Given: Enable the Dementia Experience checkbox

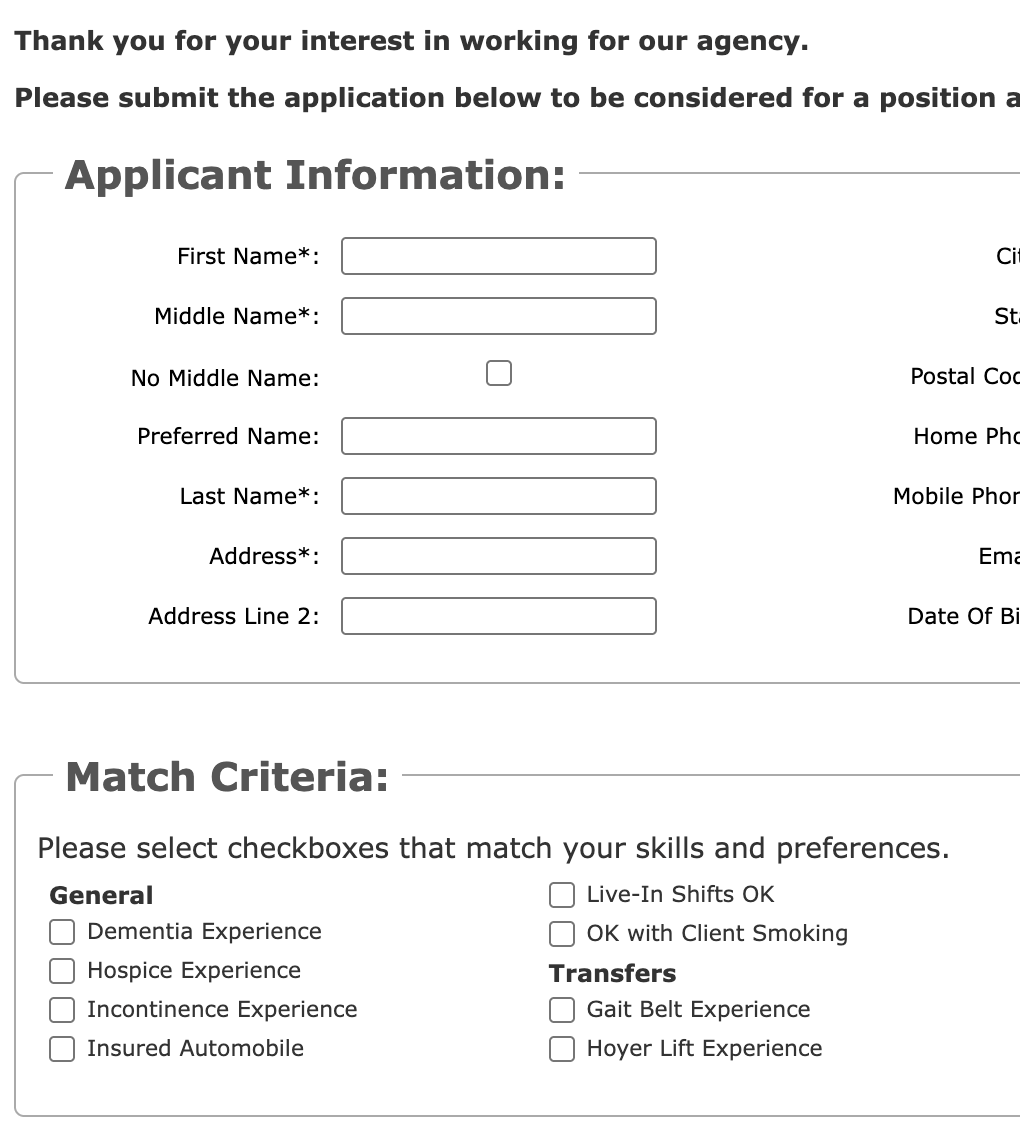Looking at the screenshot, I should coord(61,931).
